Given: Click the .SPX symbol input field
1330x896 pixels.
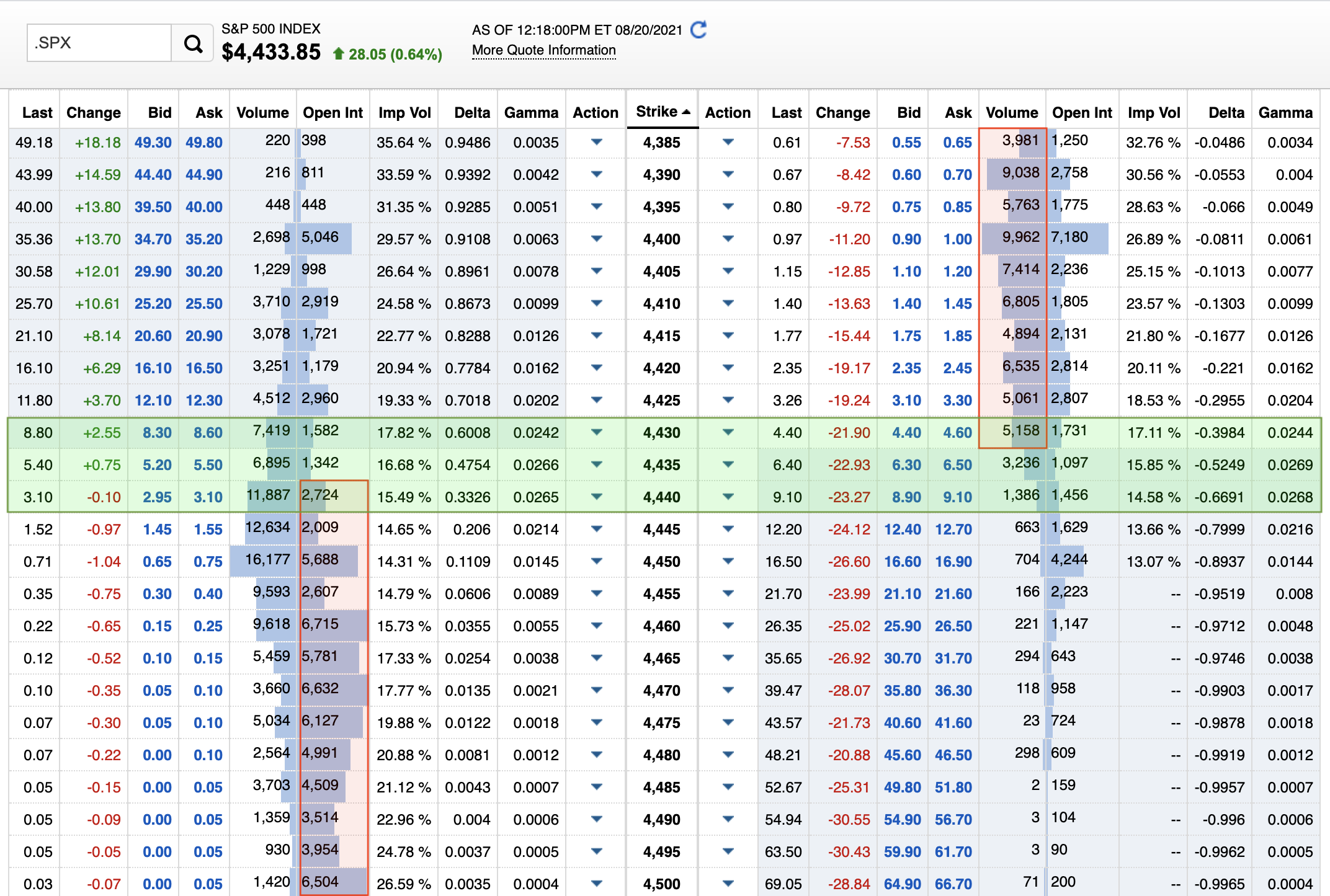Looking at the screenshot, I should (99, 43).
